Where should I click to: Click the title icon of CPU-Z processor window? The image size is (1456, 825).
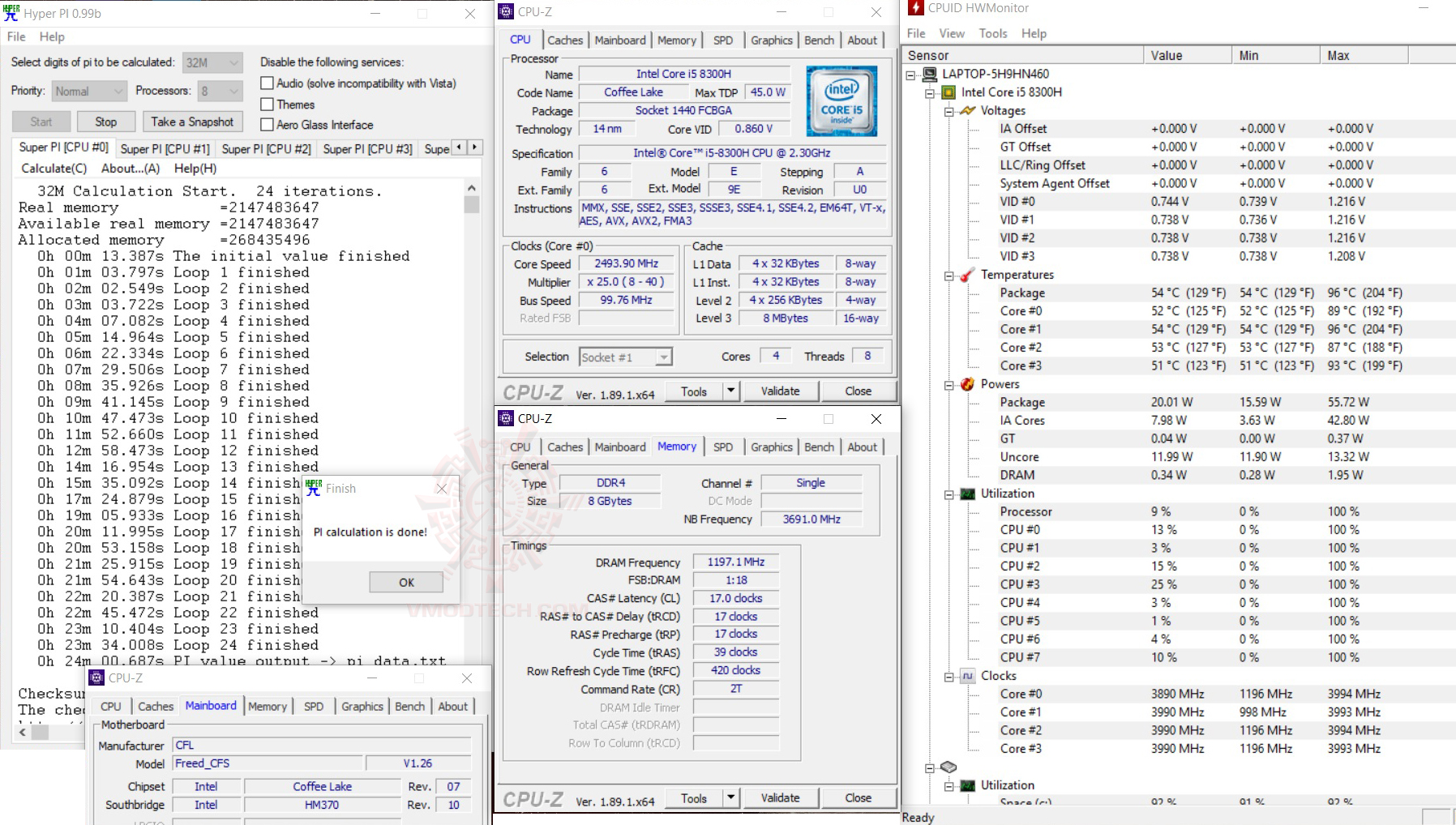506,11
